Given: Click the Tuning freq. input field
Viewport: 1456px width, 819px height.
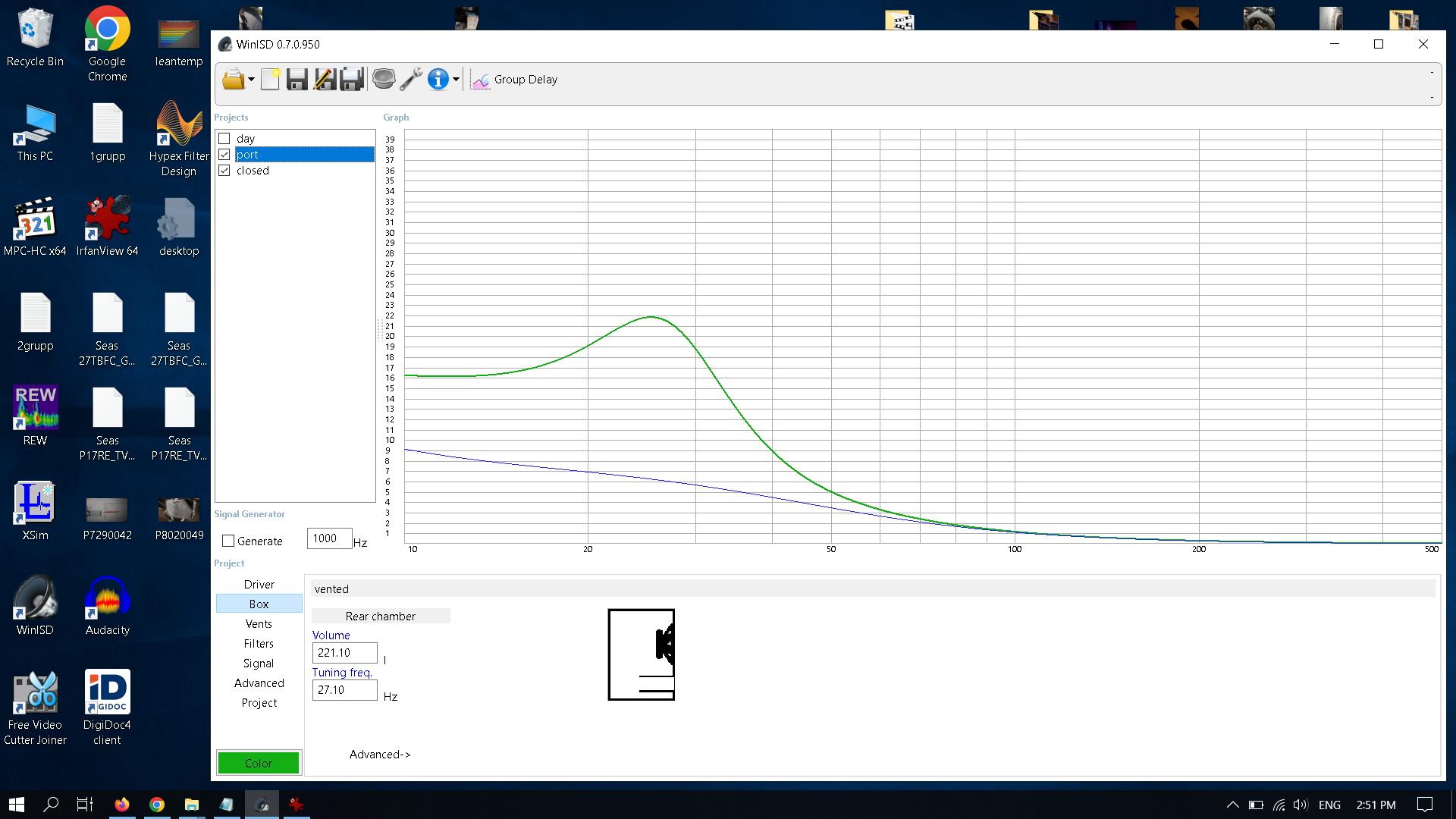Looking at the screenshot, I should pos(344,690).
